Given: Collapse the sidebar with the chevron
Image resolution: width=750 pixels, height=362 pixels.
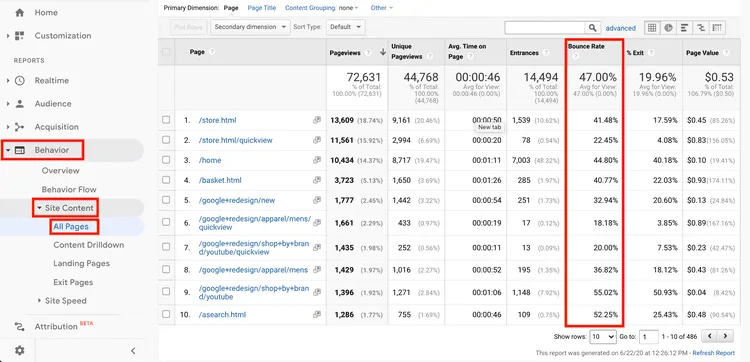Looking at the screenshot, I should pos(133,351).
